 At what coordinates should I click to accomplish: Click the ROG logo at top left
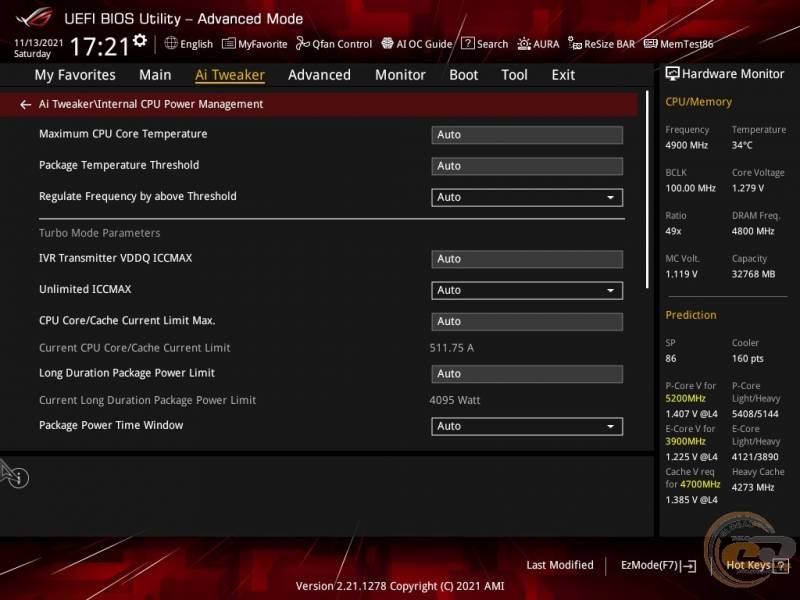[34, 18]
